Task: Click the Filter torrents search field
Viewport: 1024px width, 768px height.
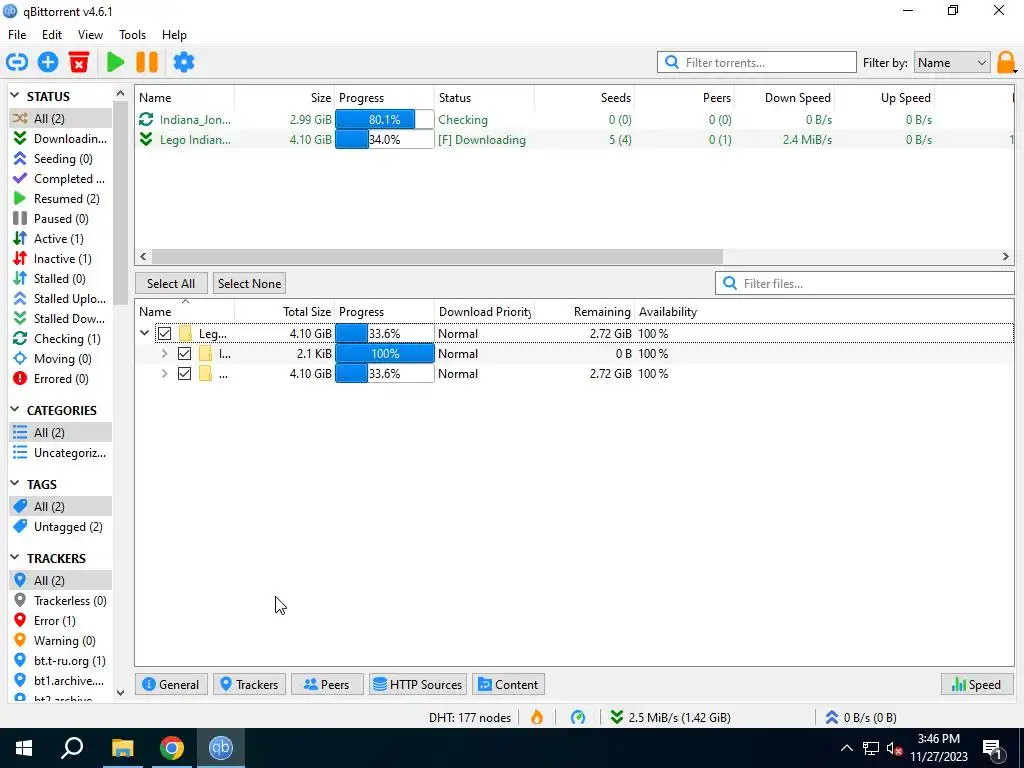Action: pyautogui.click(x=756, y=63)
